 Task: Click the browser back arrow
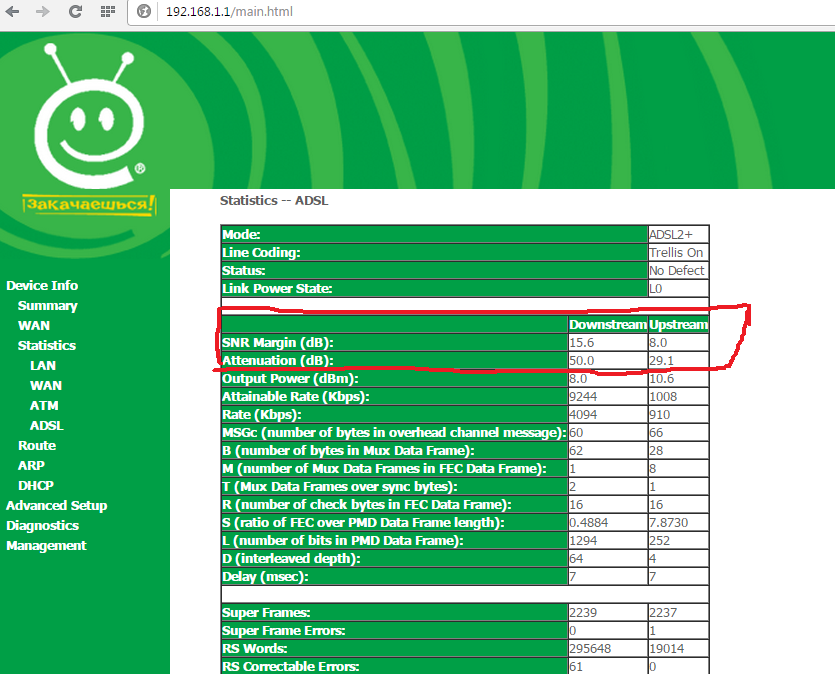tap(14, 12)
